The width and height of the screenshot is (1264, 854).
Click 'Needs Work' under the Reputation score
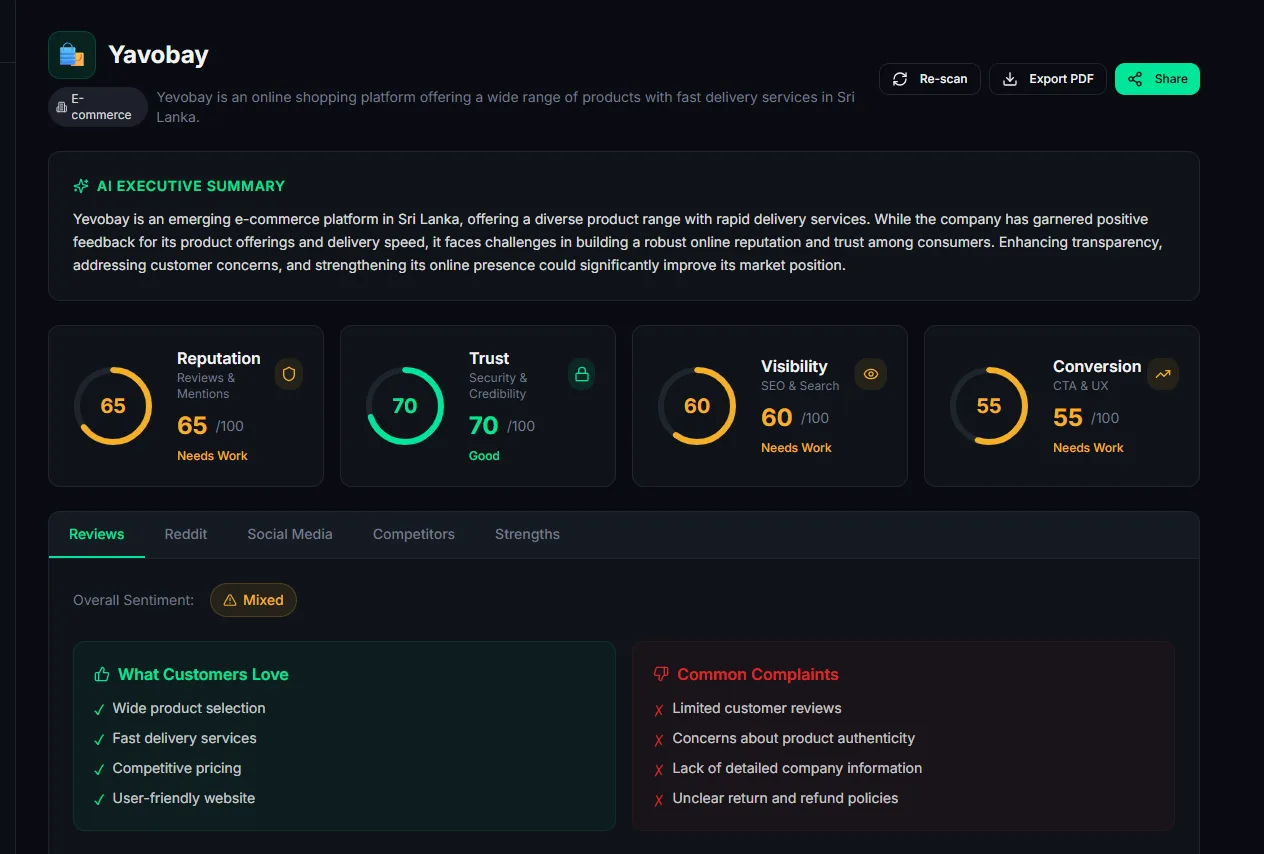click(212, 456)
